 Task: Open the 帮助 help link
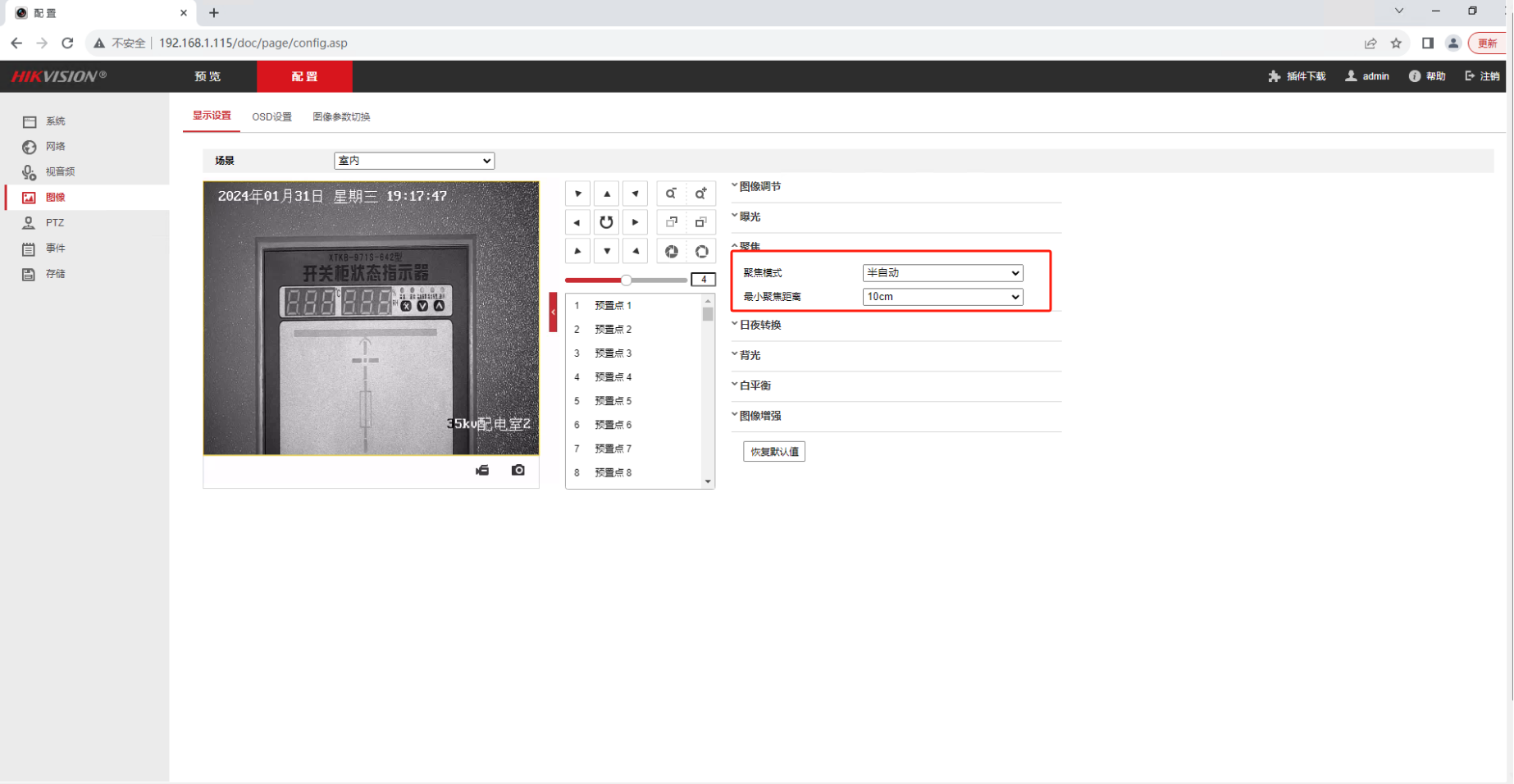1427,76
